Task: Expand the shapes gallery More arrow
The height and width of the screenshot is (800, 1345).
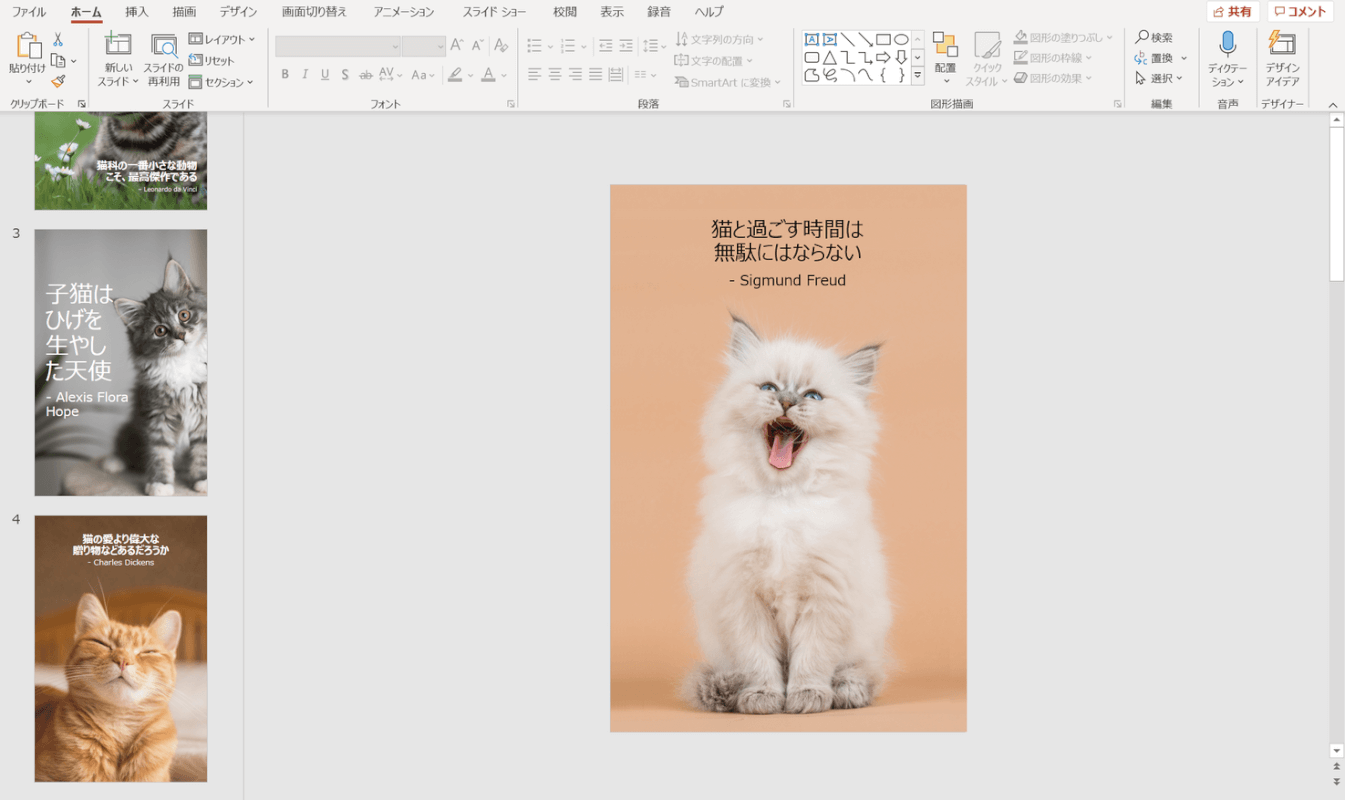Action: (917, 75)
